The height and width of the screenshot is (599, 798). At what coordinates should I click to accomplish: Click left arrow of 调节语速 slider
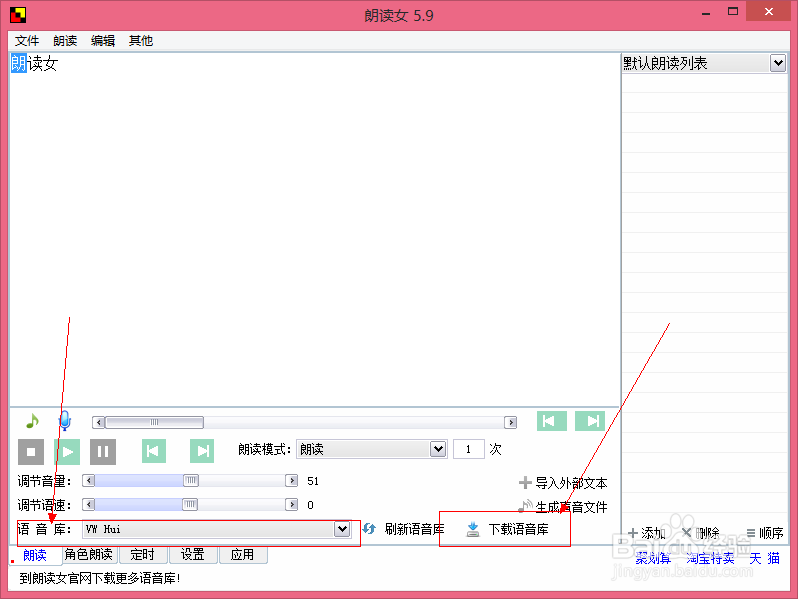pos(89,504)
